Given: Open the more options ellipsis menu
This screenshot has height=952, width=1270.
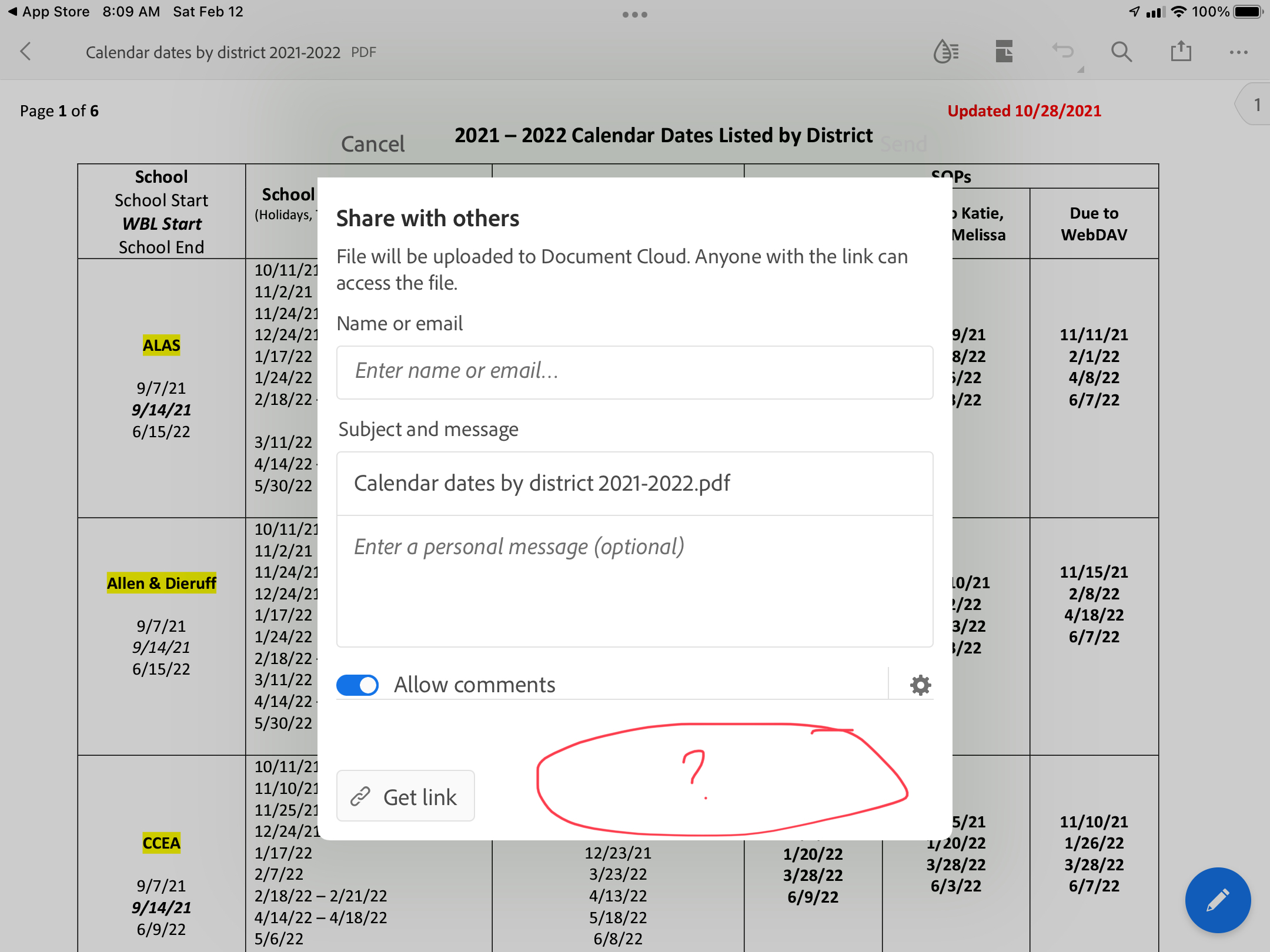Looking at the screenshot, I should tap(1239, 52).
